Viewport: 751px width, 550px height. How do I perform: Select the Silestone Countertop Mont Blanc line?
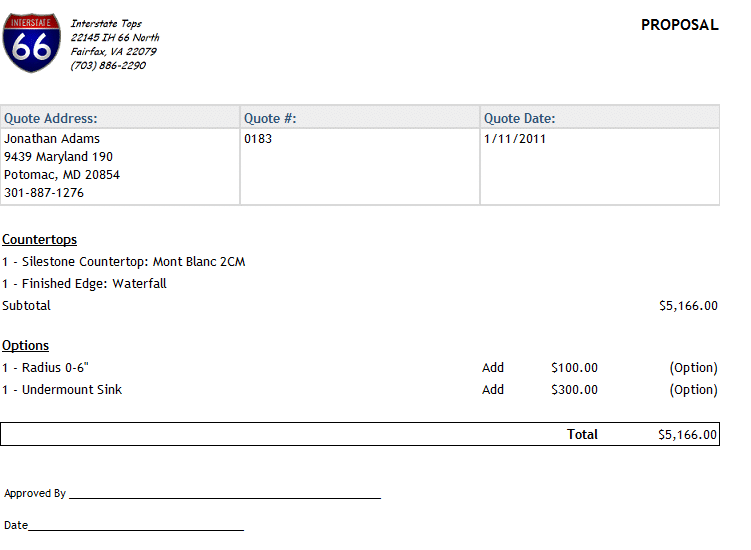tap(124, 262)
